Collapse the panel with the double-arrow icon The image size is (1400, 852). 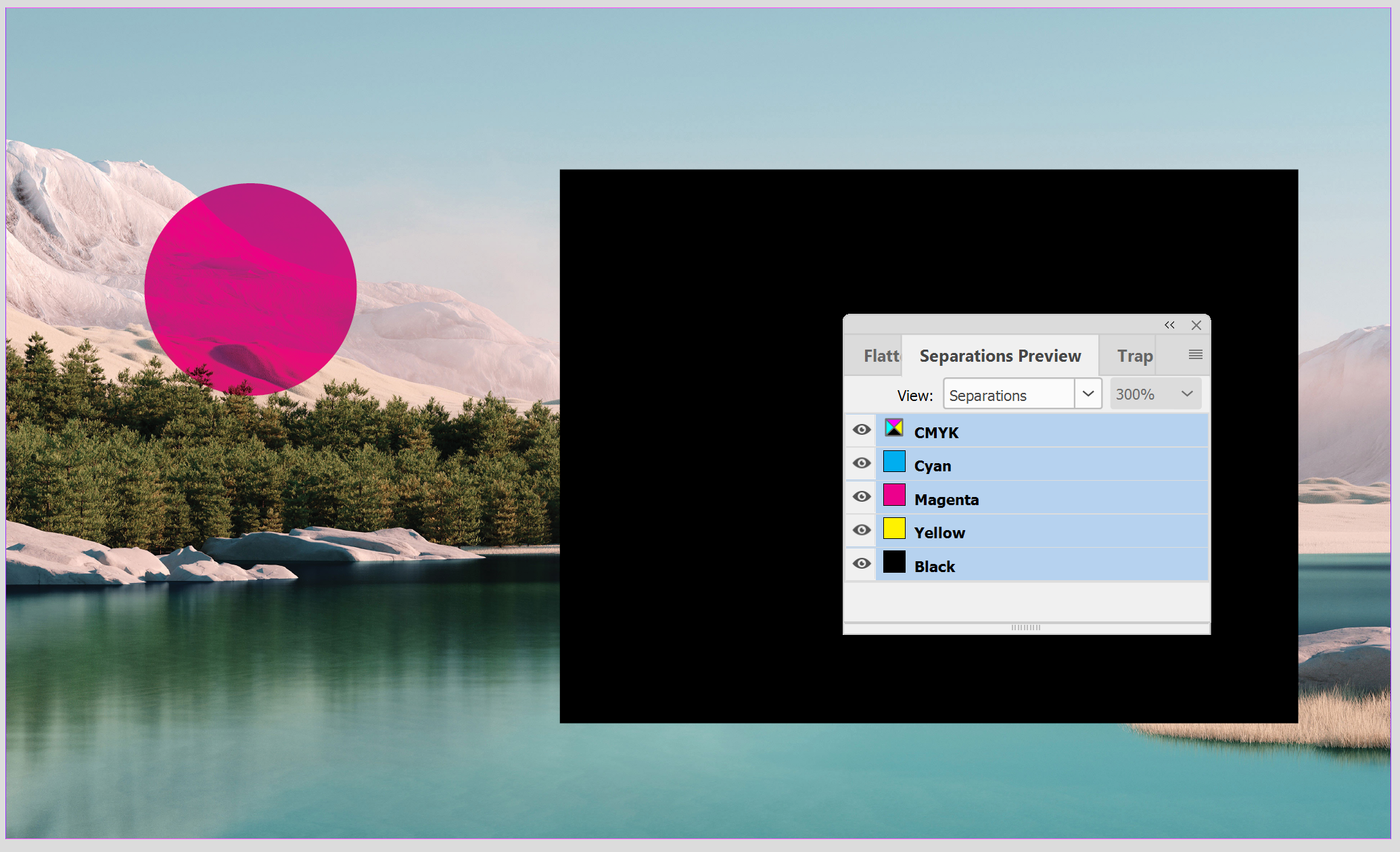click(x=1169, y=325)
